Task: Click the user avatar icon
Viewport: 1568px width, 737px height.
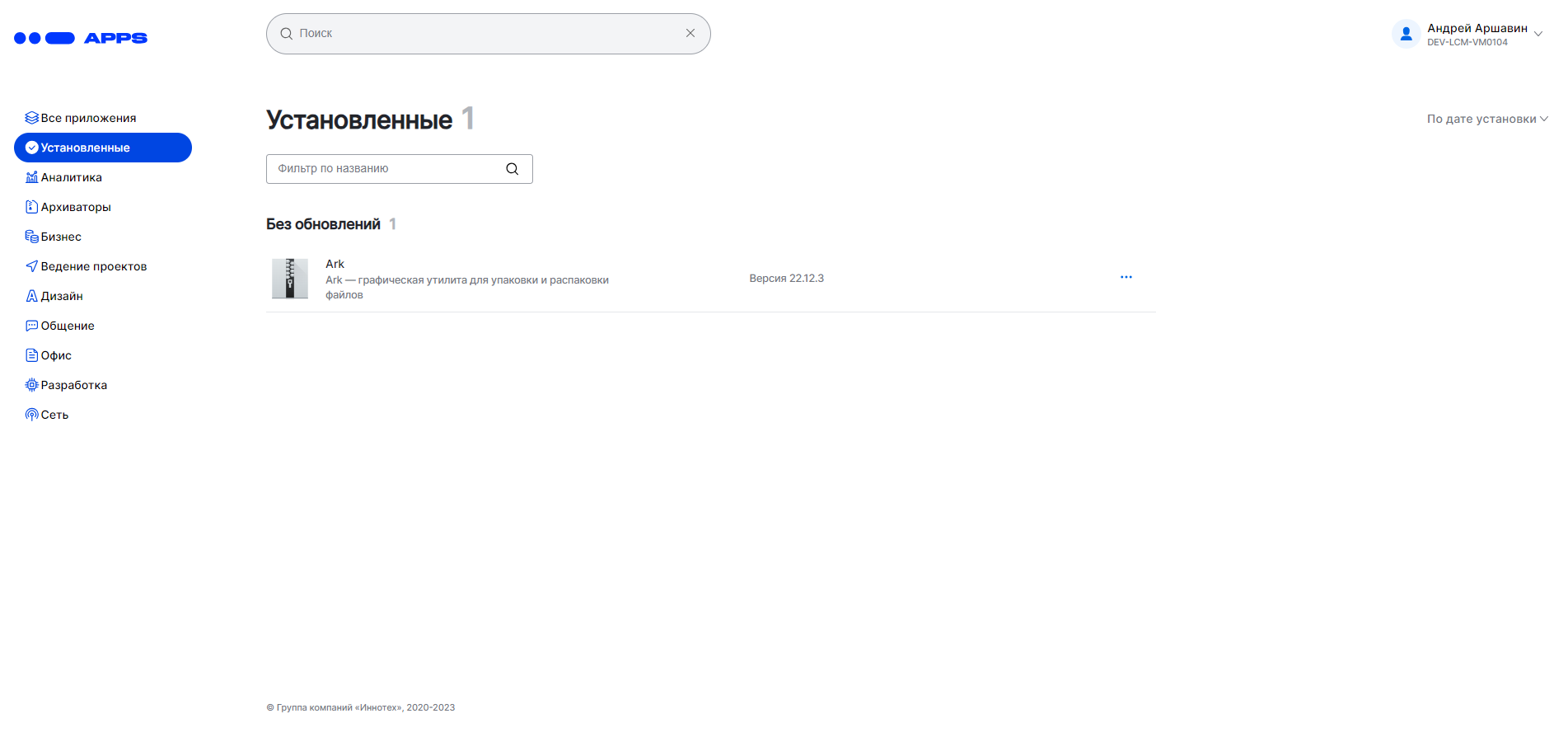Action: pos(1406,35)
